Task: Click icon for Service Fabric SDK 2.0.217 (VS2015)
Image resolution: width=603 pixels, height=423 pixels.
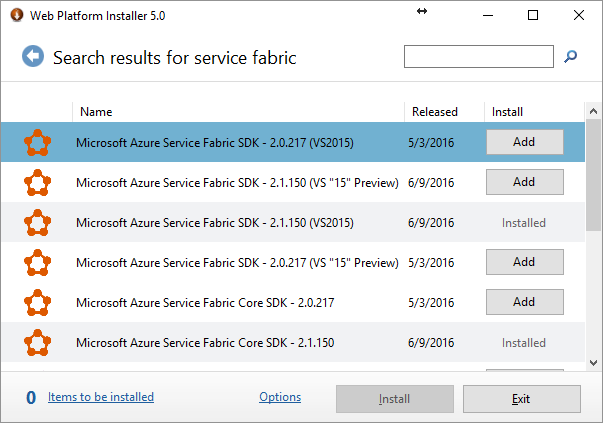Action: [37, 143]
